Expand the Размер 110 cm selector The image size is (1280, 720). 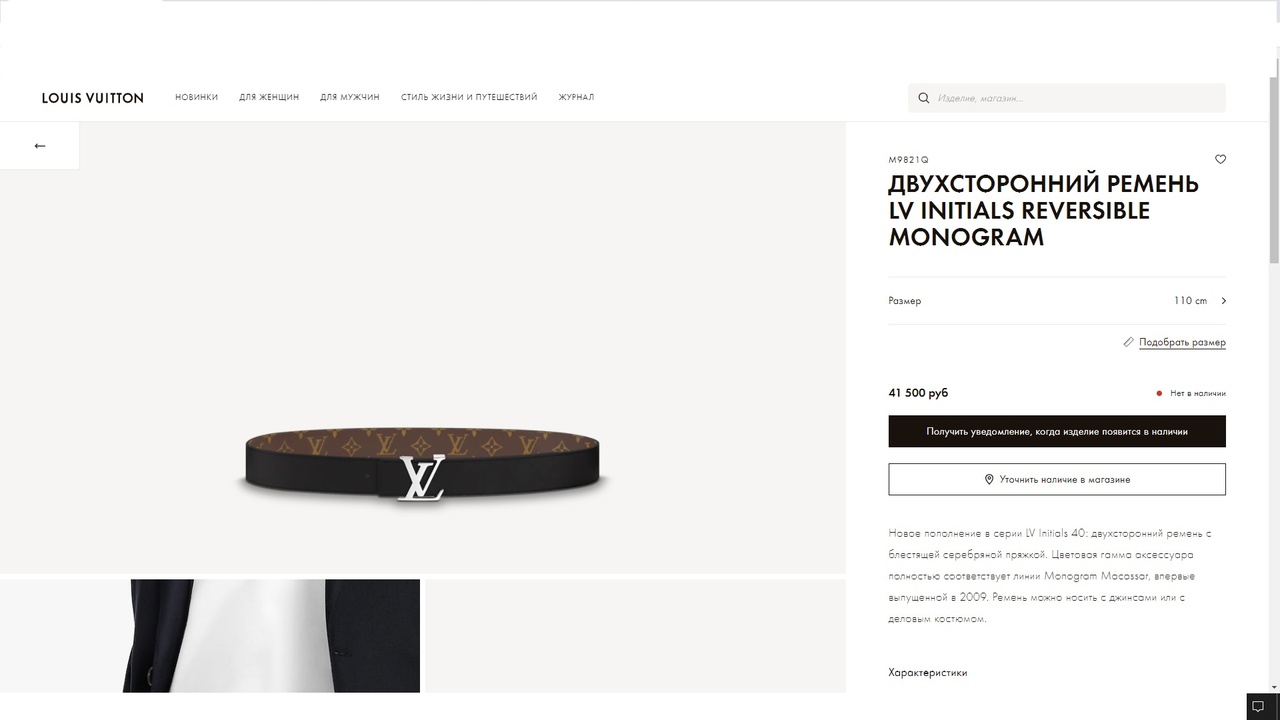pyautogui.click(x=1057, y=301)
